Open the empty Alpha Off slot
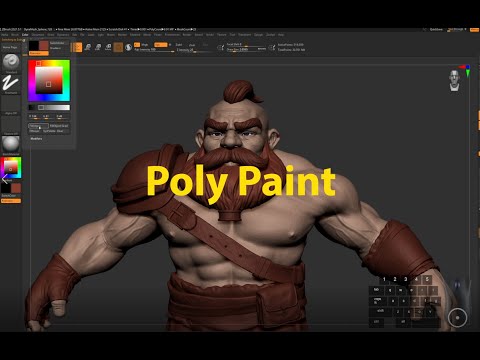This screenshot has width=480, height=360. click(x=11, y=104)
